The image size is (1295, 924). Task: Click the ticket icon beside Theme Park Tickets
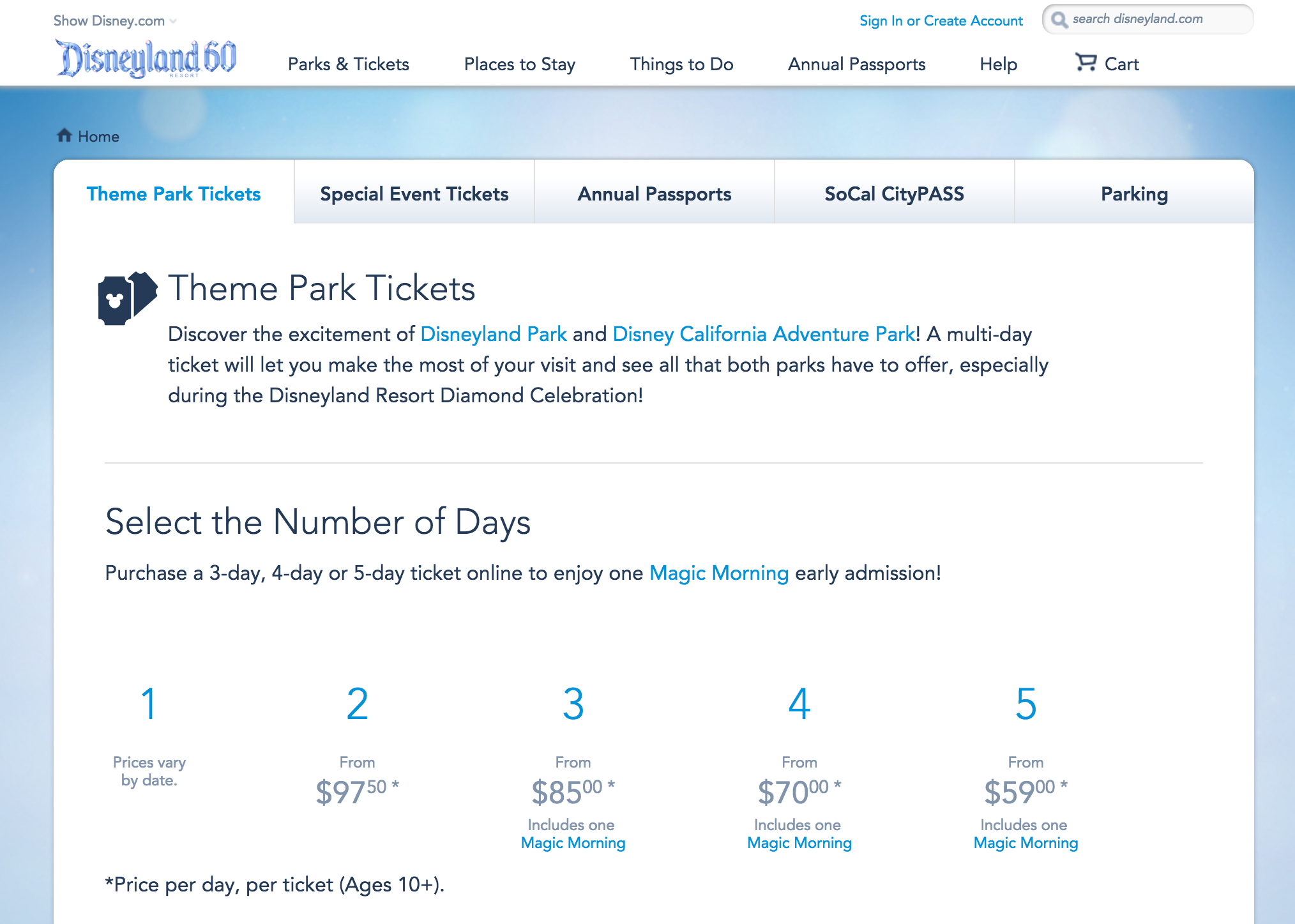pos(127,298)
